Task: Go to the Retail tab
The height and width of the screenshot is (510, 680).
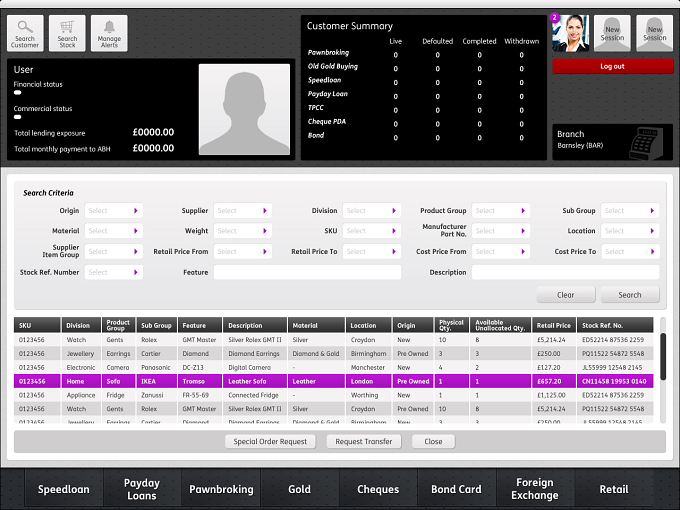Action: coord(614,489)
